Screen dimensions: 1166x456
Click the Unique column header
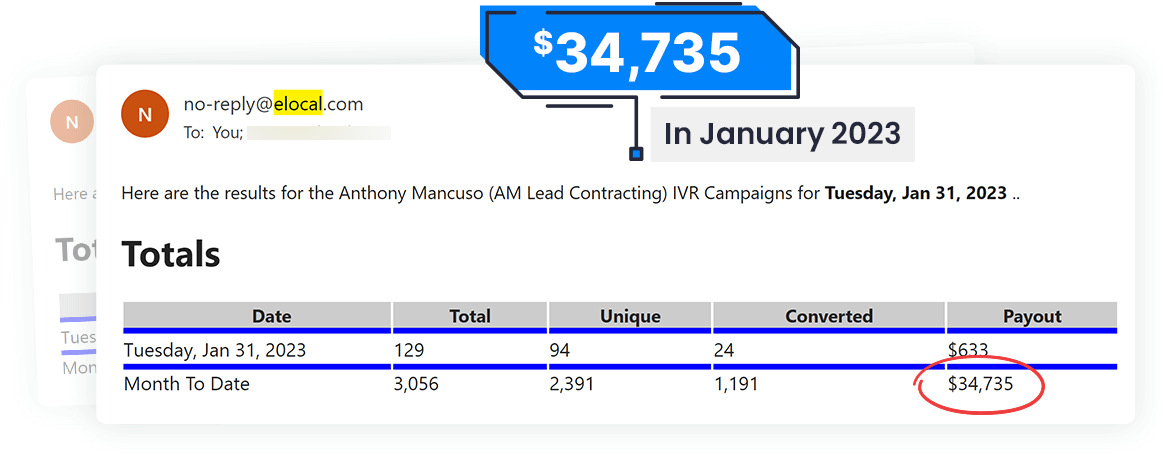[x=630, y=316]
